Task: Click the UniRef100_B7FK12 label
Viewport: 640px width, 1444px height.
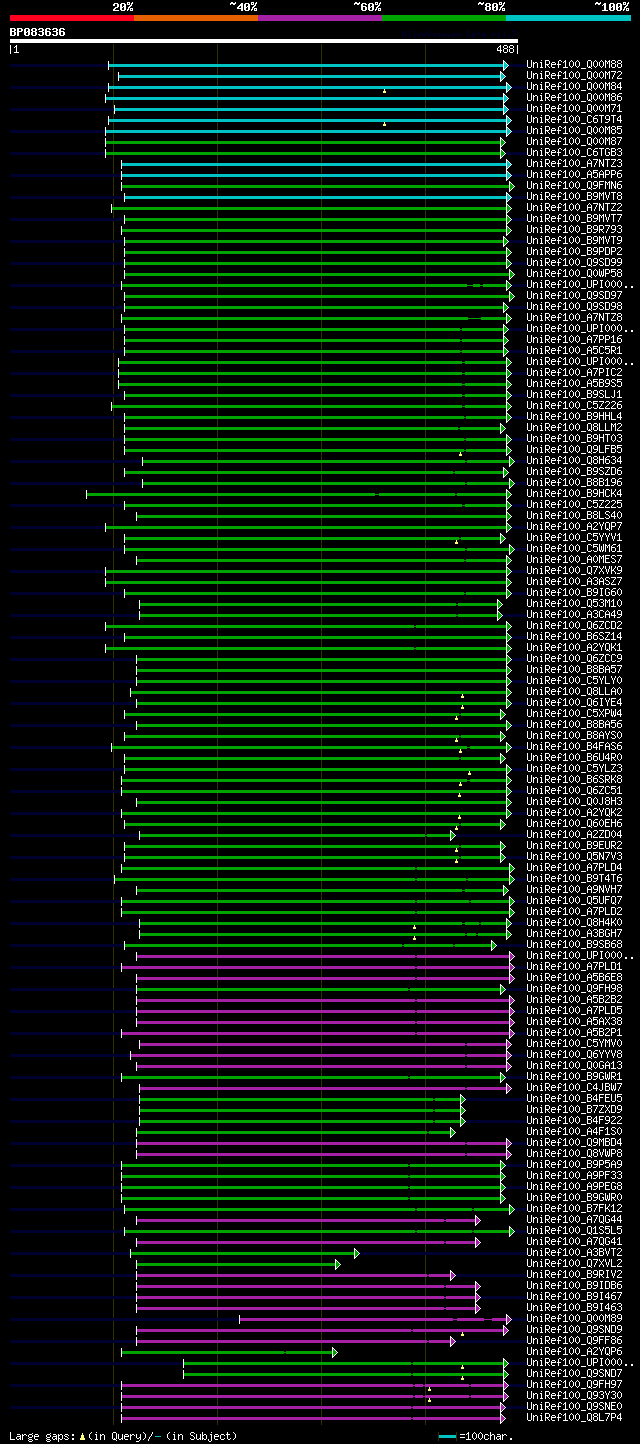Action: point(574,1208)
